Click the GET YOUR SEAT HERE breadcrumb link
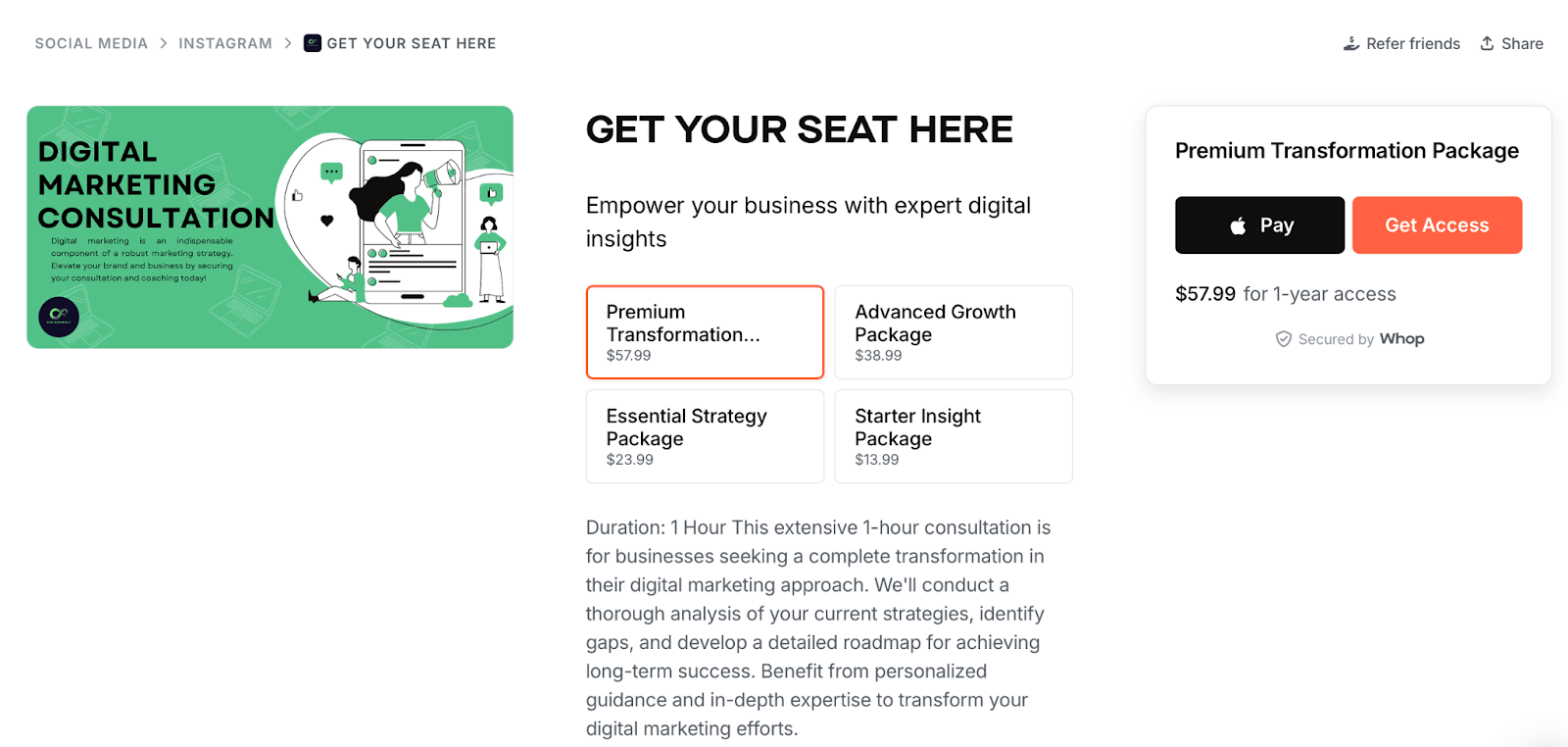1568x747 pixels. point(412,43)
